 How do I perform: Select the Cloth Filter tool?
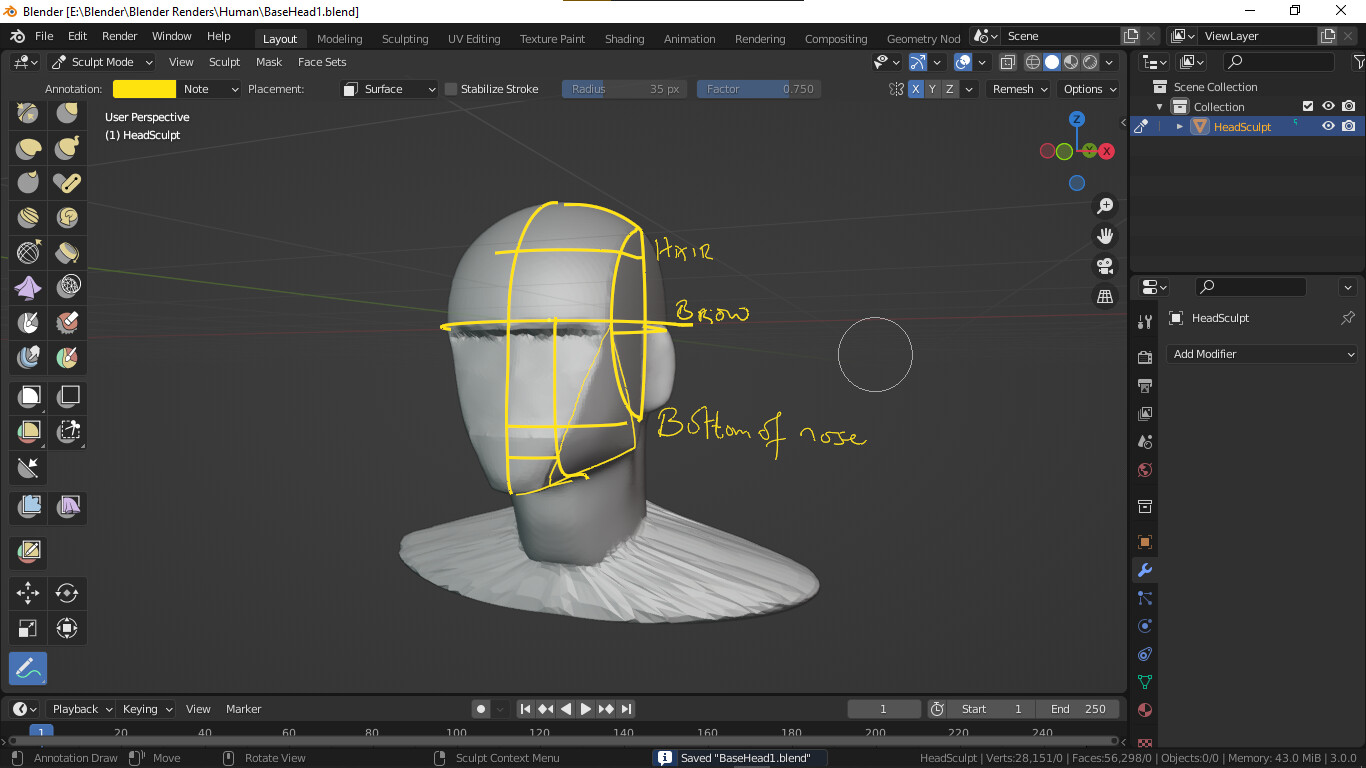[67, 507]
